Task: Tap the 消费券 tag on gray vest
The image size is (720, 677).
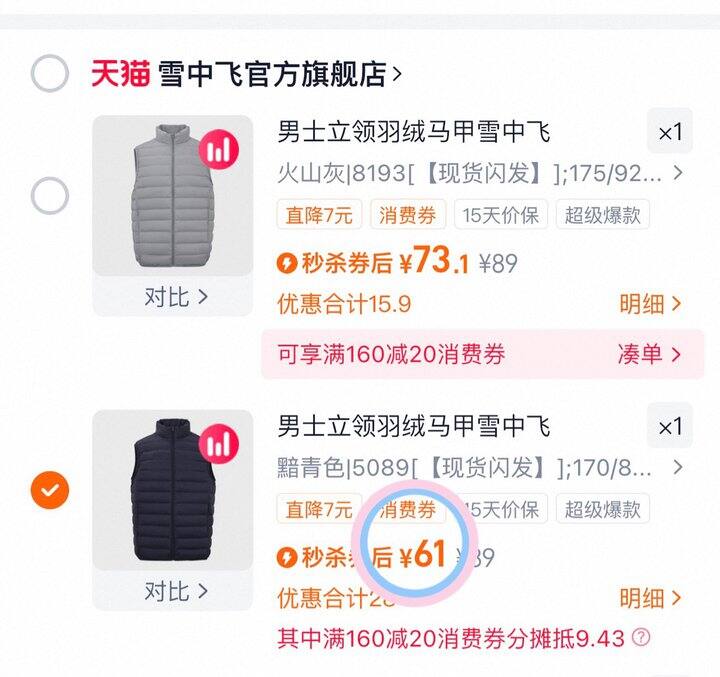Action: (x=408, y=214)
